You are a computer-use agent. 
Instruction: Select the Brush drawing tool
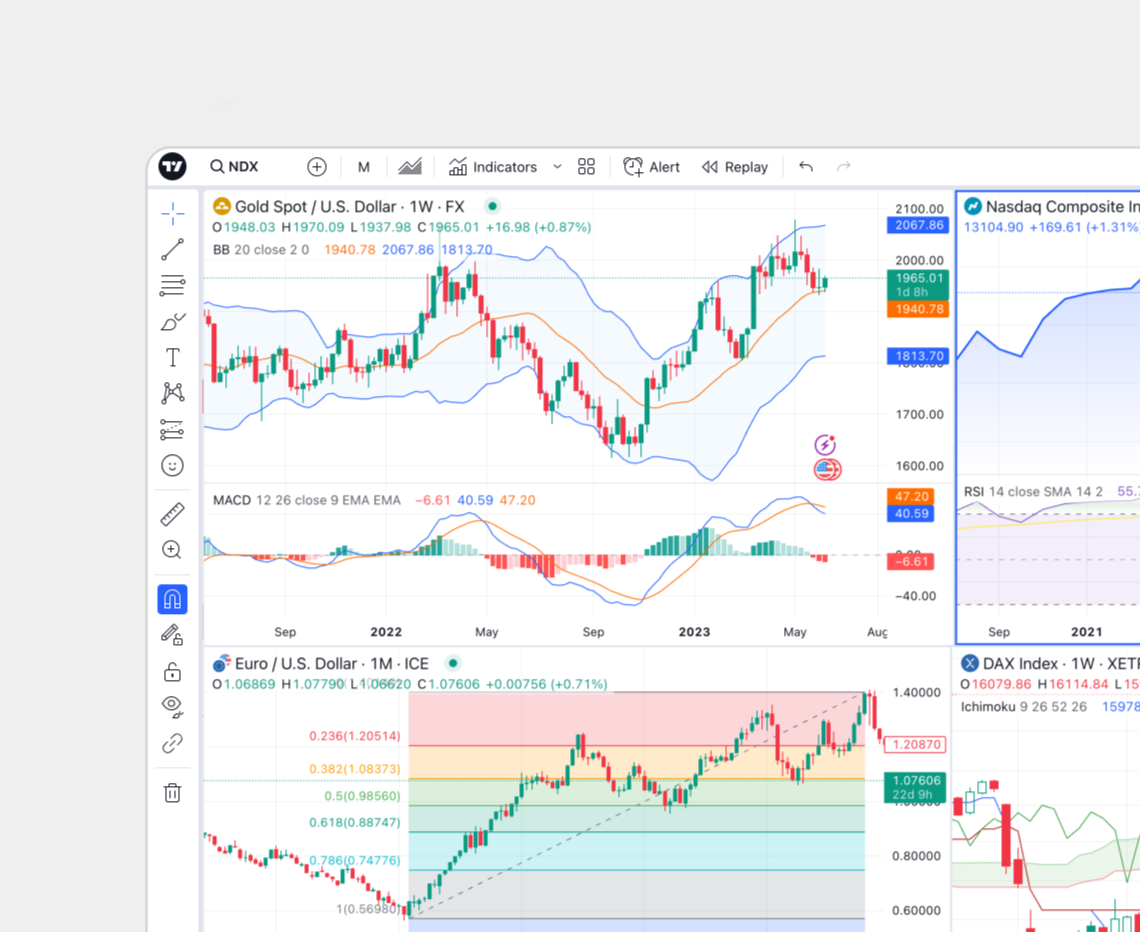tap(172, 322)
